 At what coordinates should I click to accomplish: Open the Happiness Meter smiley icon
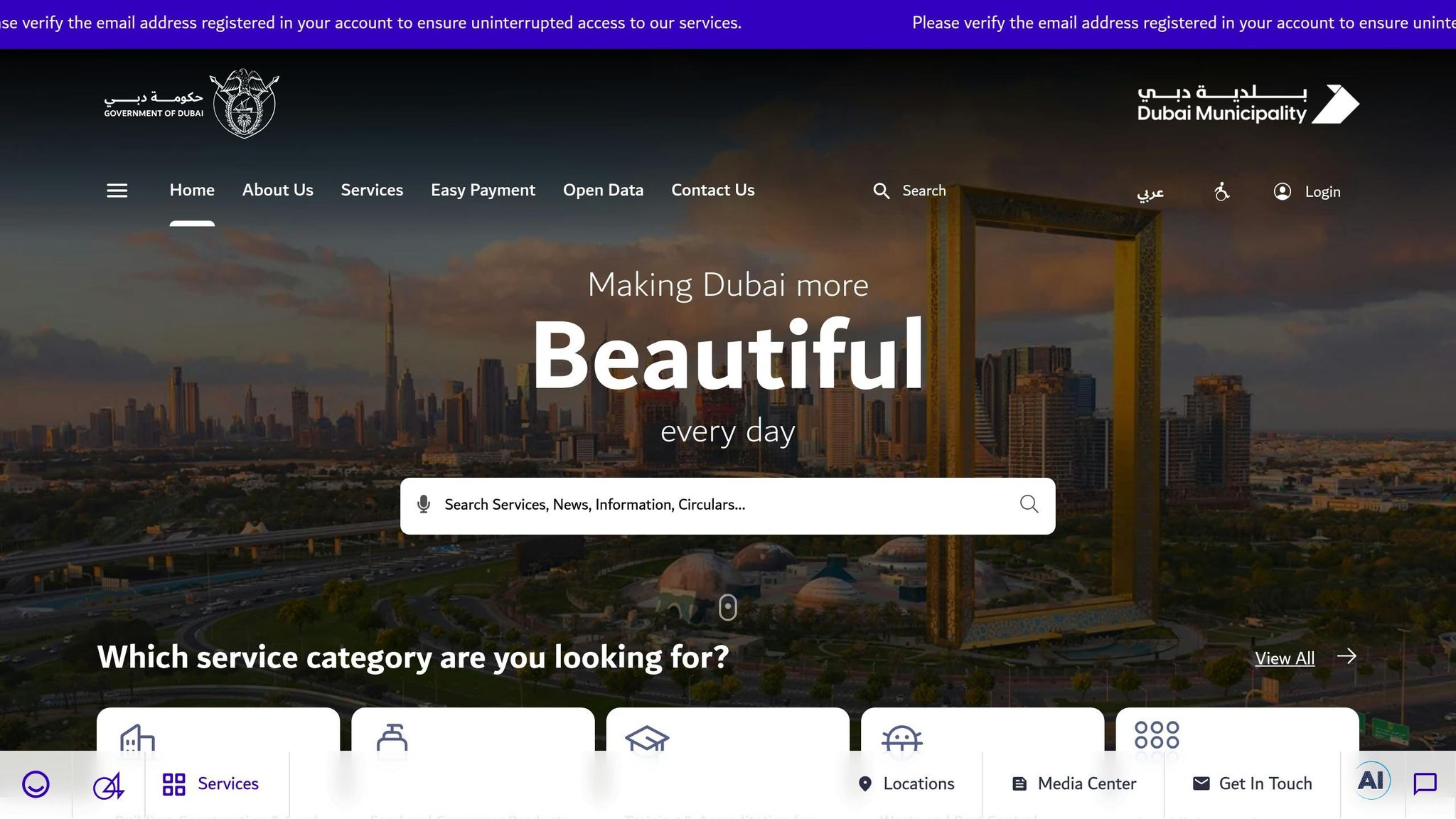34,783
